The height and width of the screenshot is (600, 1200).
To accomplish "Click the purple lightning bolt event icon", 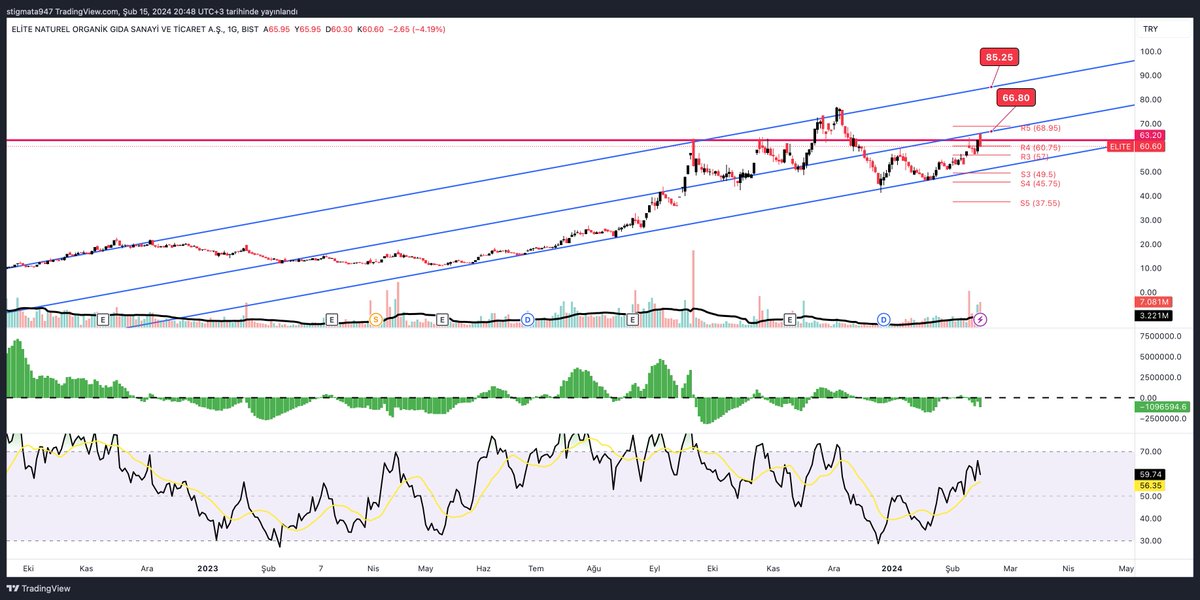I will click(981, 319).
